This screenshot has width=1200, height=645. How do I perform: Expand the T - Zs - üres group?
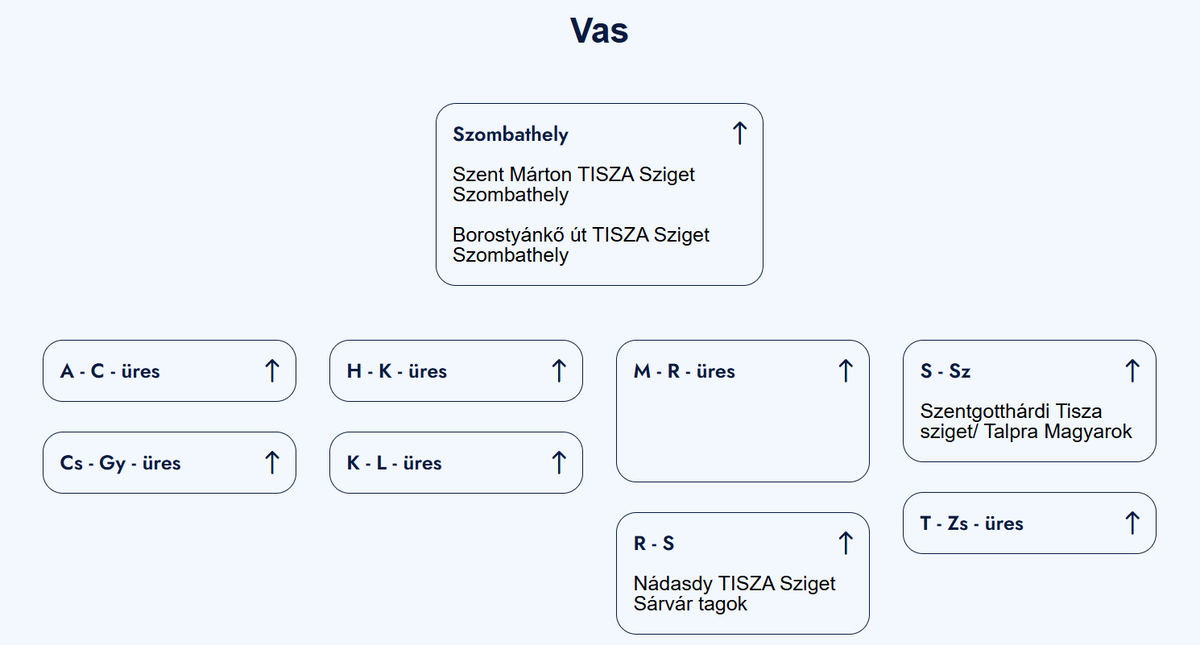click(x=971, y=524)
